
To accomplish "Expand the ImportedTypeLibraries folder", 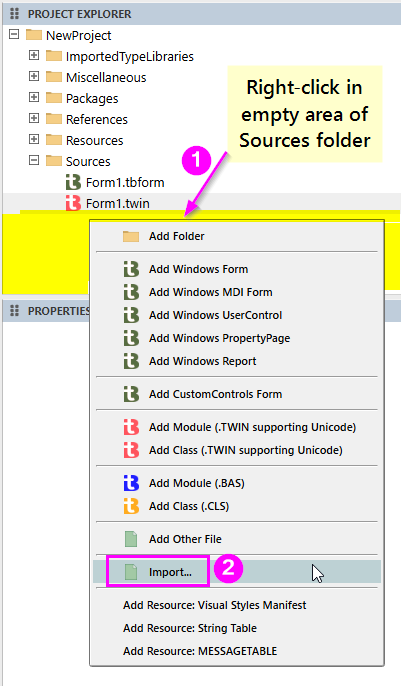I will pos(34,55).
